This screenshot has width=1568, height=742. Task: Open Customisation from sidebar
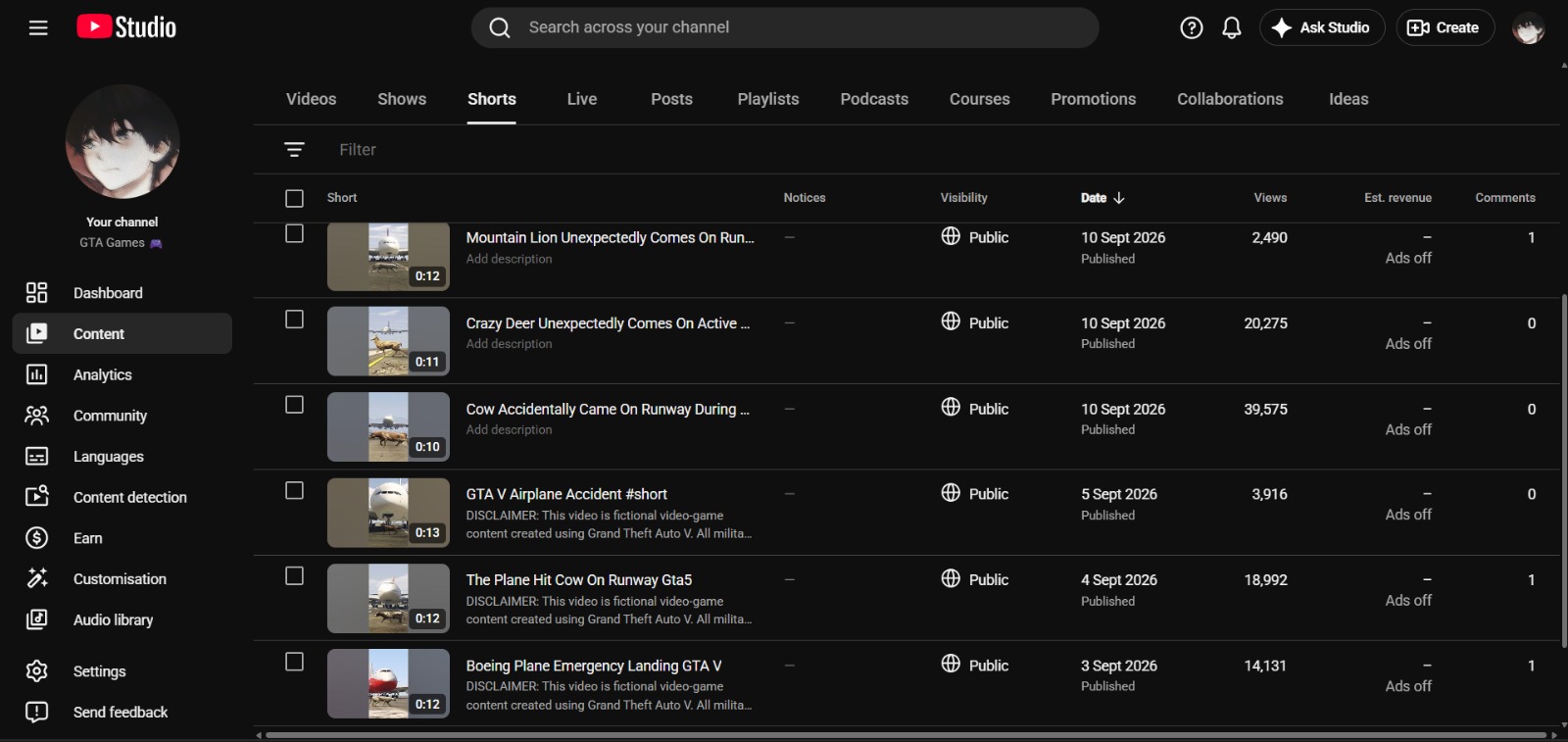point(122,578)
